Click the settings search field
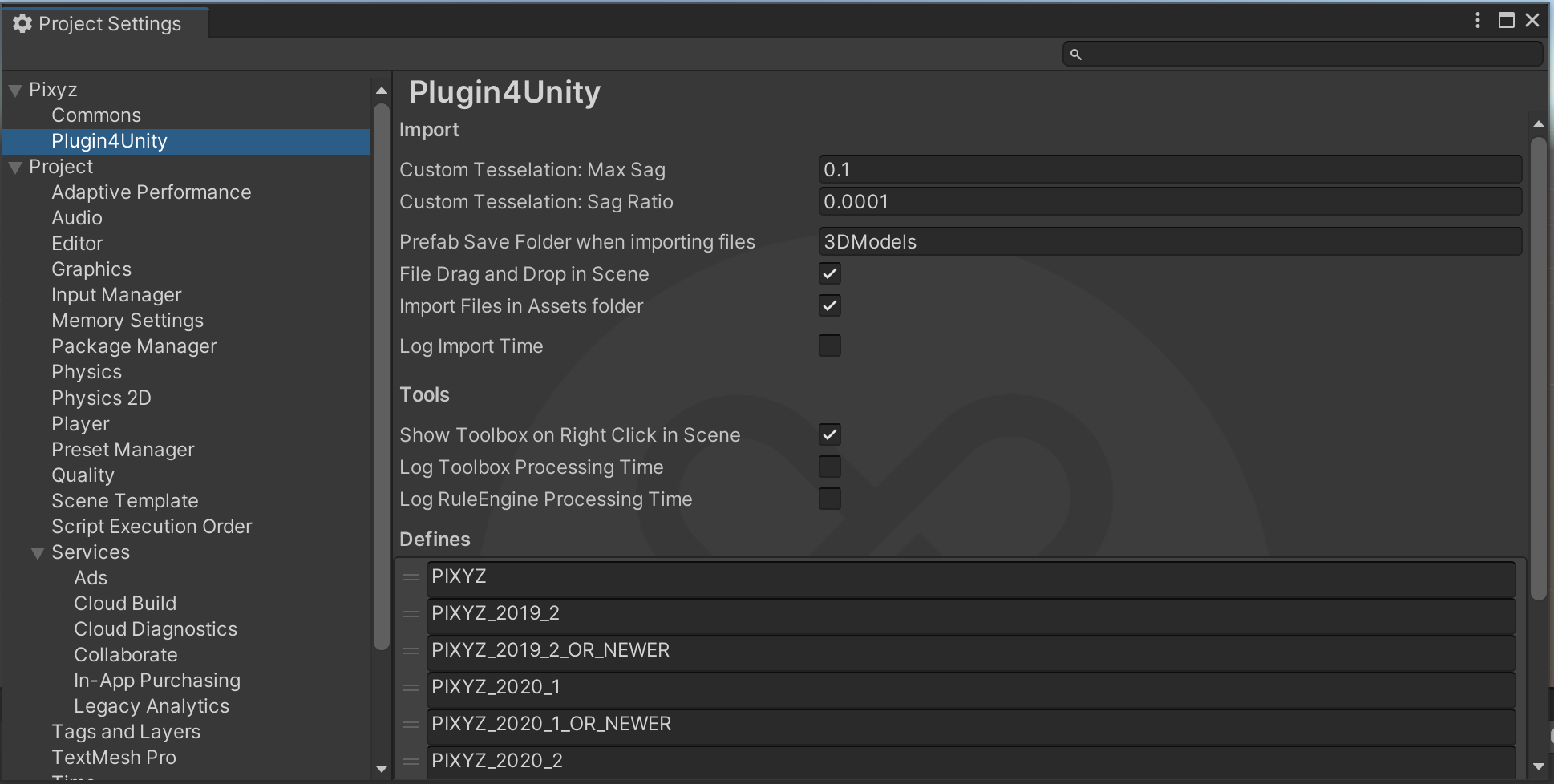This screenshot has width=1554, height=784. [x=1303, y=55]
